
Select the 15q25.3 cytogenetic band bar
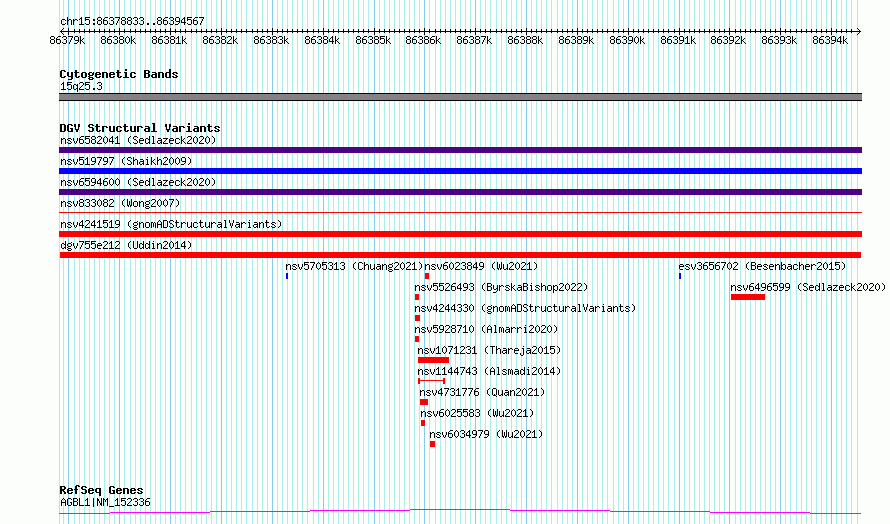(x=460, y=97)
